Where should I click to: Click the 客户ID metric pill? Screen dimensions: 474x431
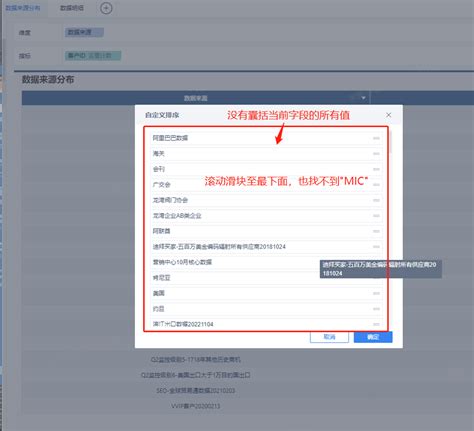coord(93,56)
